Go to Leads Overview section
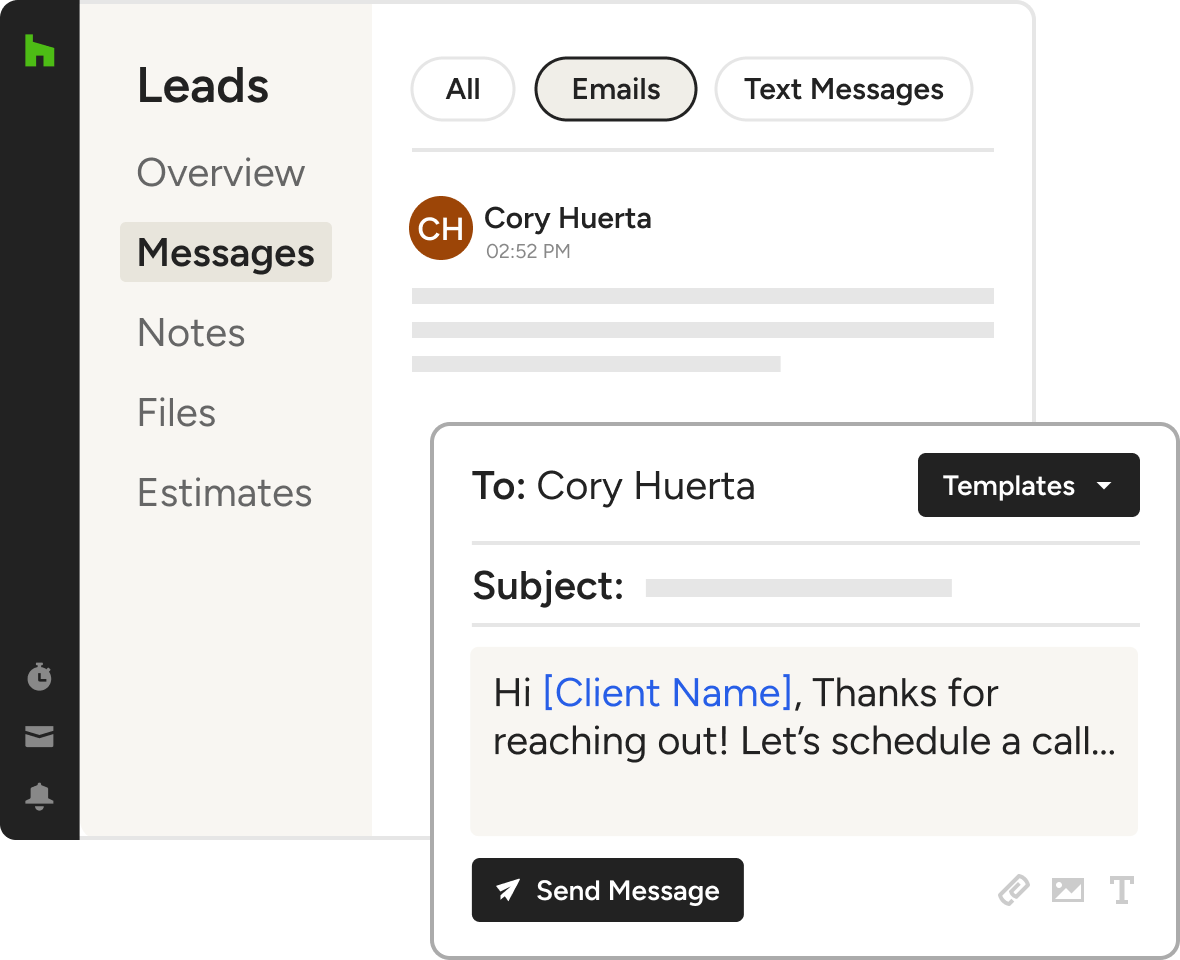This screenshot has width=1180, height=960. tap(220, 172)
